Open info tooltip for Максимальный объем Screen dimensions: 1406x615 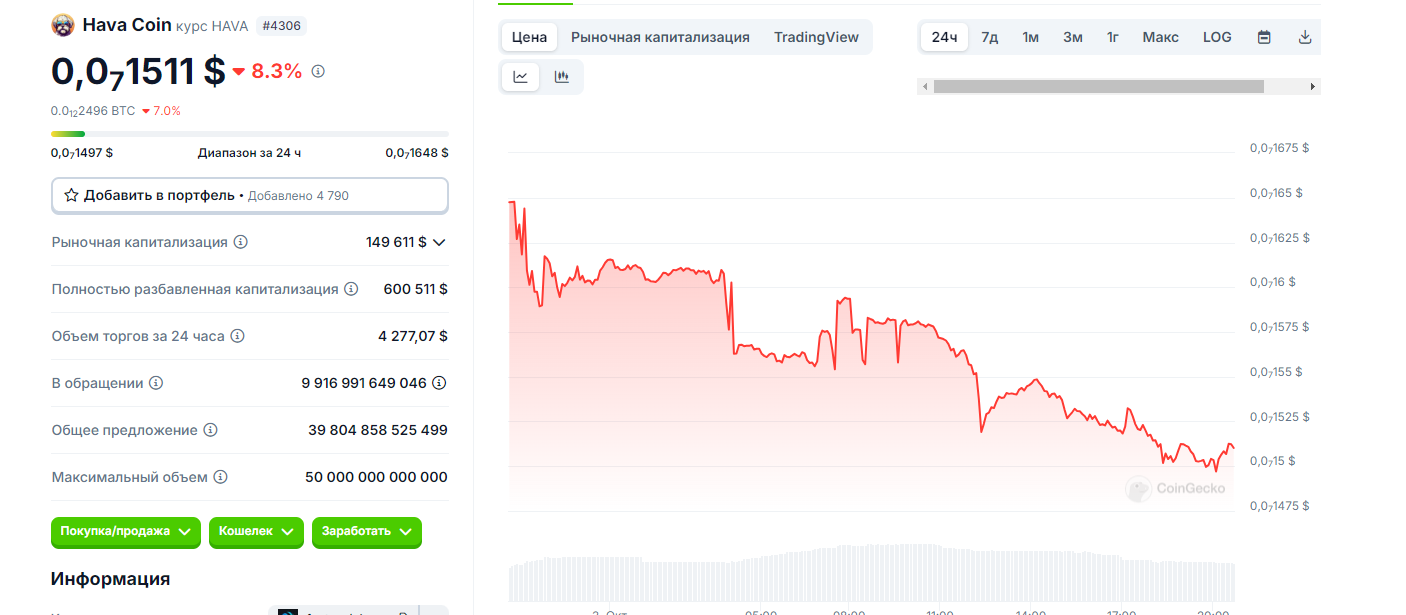220,477
